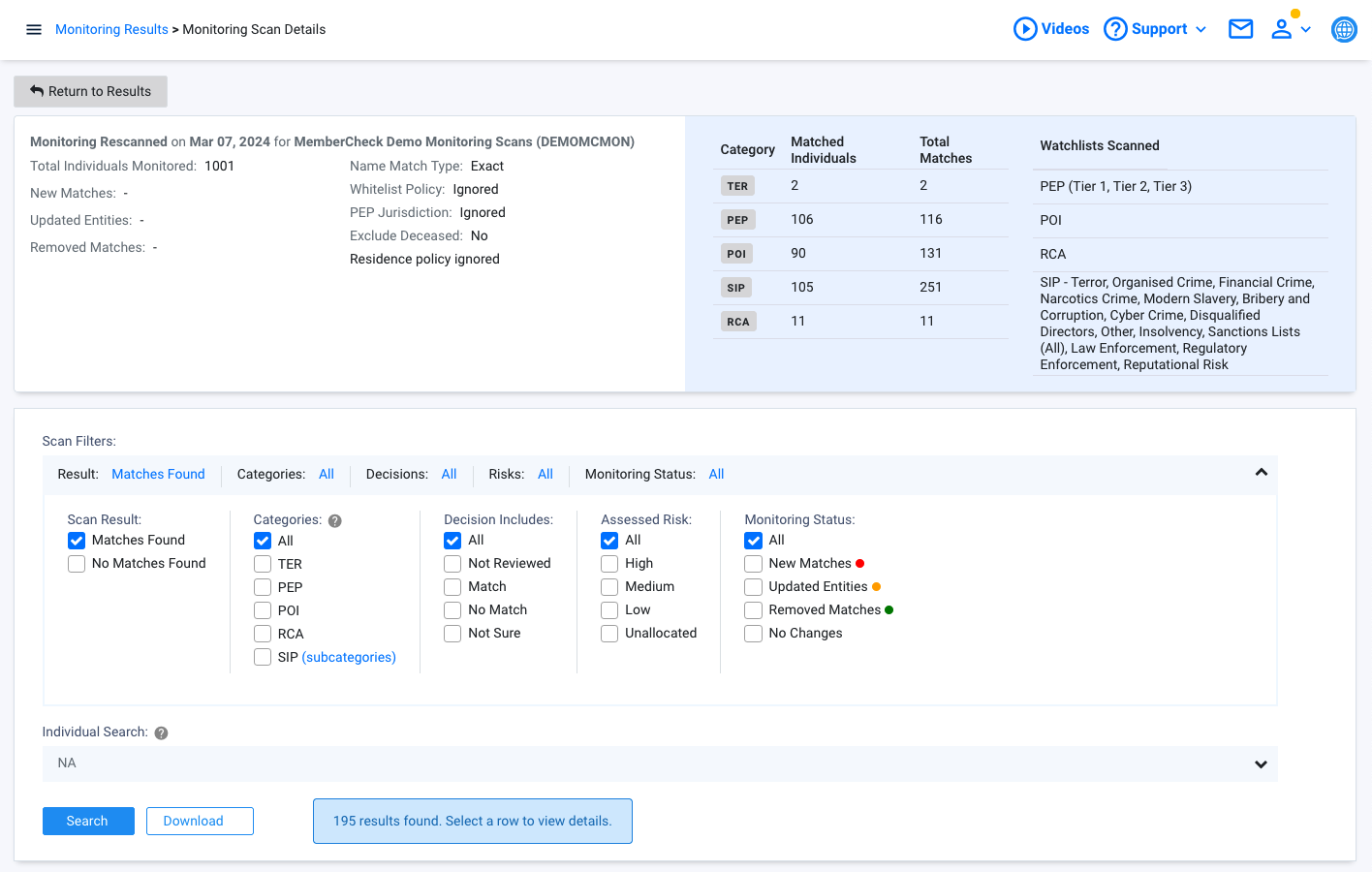Image resolution: width=1372 pixels, height=872 pixels.
Task: Check the Removed Matches status checkbox
Action: click(x=754, y=610)
